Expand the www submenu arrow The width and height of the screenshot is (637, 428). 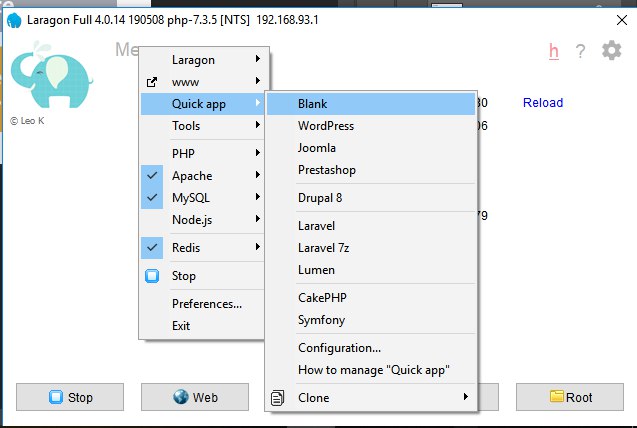(x=258, y=81)
